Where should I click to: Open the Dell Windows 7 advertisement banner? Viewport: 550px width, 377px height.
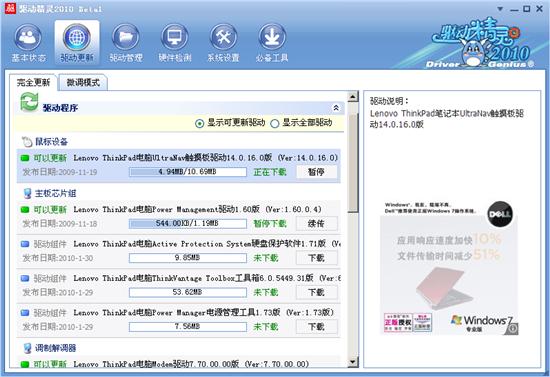[x=449, y=268]
